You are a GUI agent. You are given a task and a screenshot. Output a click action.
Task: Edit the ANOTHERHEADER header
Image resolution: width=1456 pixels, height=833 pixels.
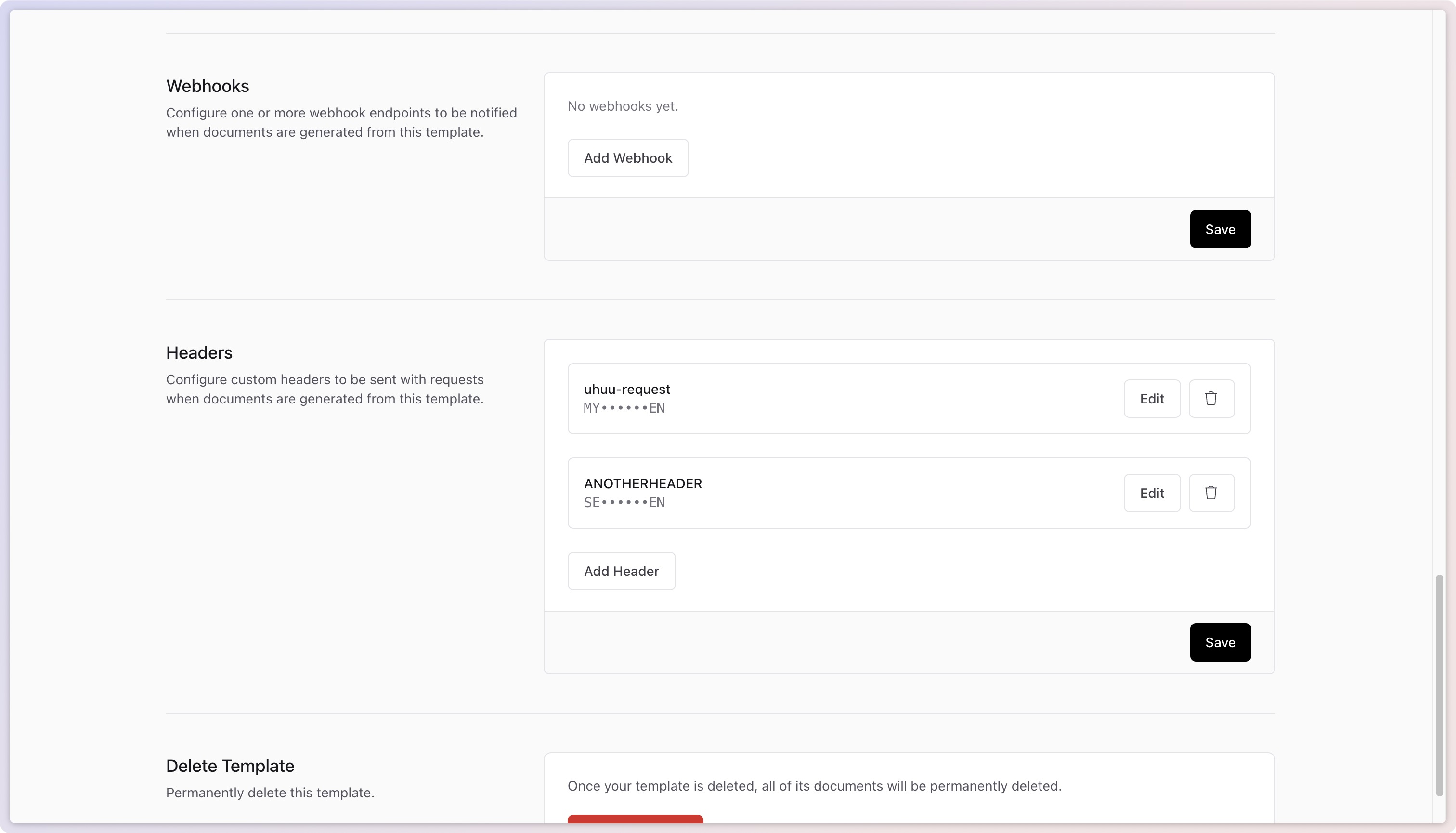coord(1152,493)
